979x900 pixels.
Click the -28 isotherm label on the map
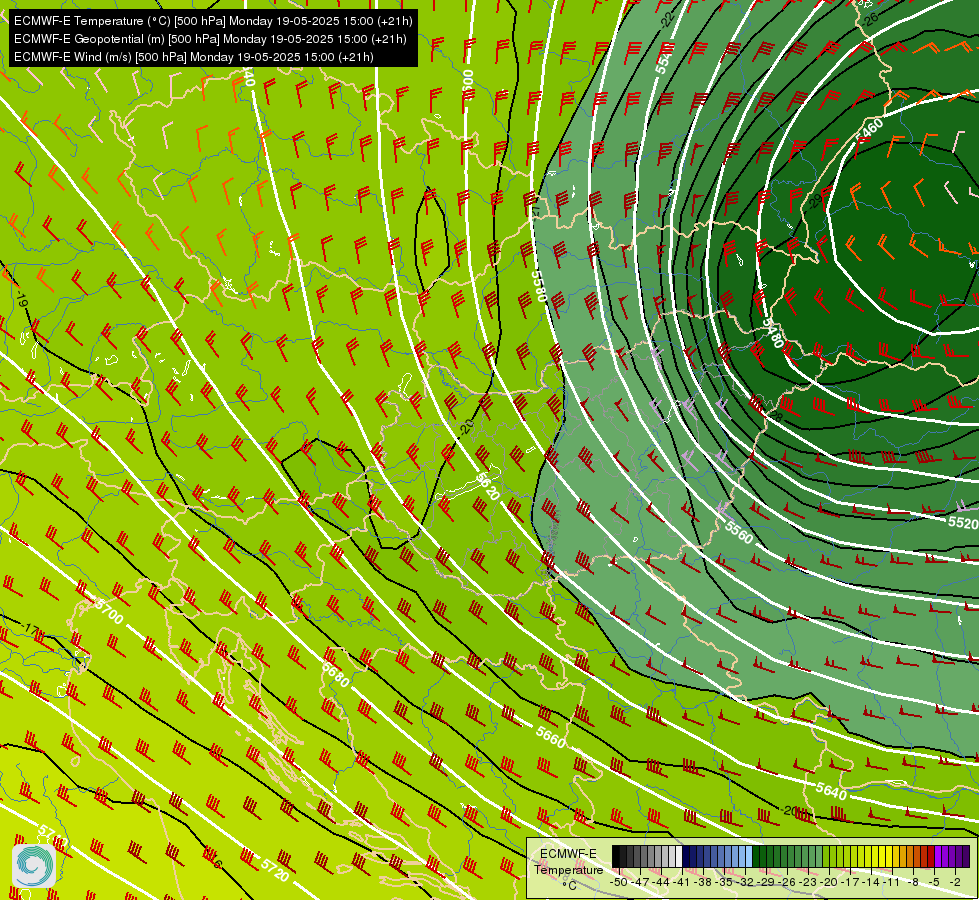coord(776,415)
